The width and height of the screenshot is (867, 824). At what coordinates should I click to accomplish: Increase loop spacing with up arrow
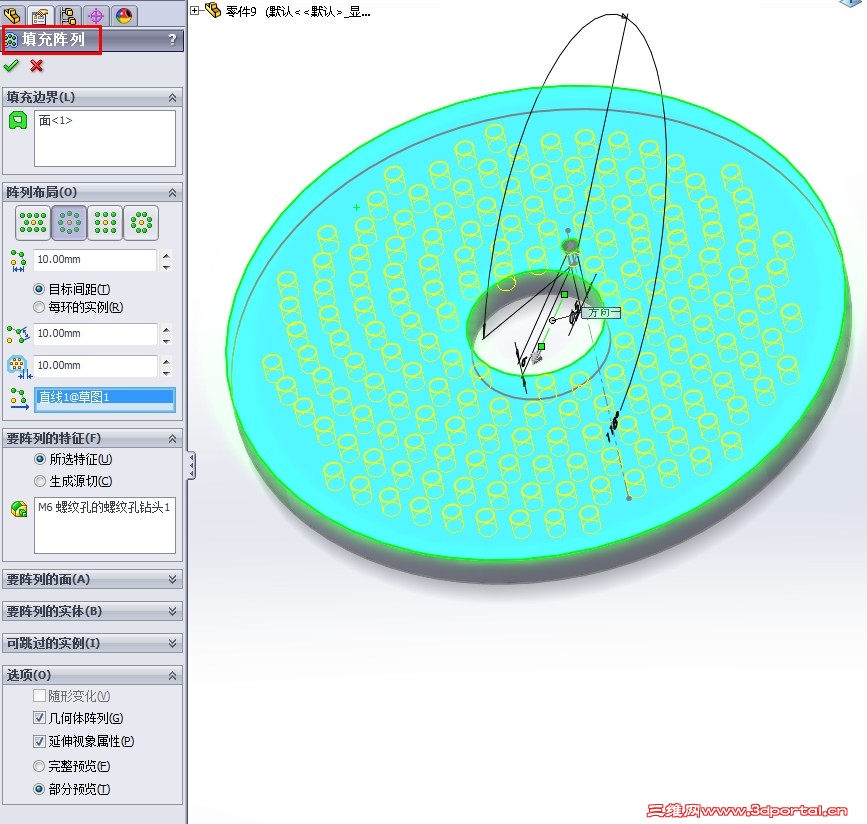click(166, 254)
